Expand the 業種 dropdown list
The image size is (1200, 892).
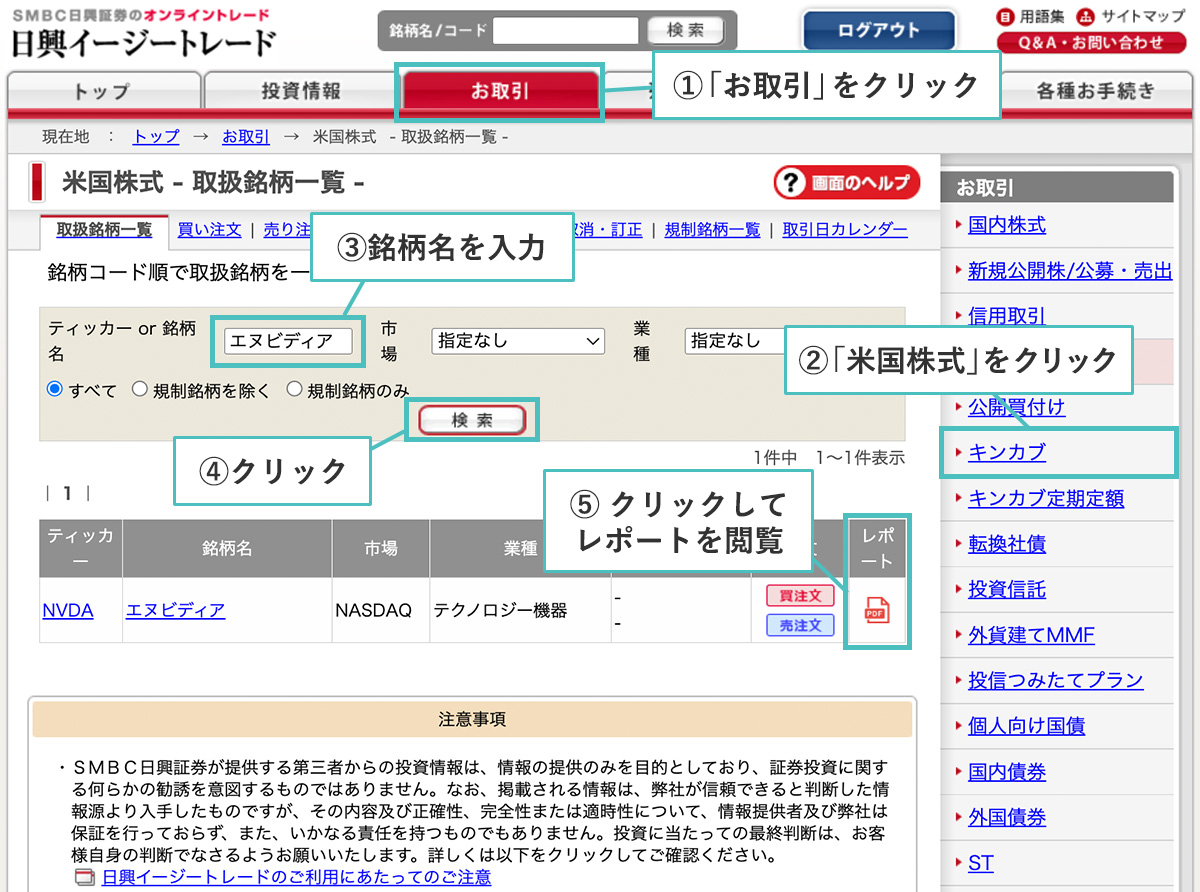pyautogui.click(x=735, y=341)
